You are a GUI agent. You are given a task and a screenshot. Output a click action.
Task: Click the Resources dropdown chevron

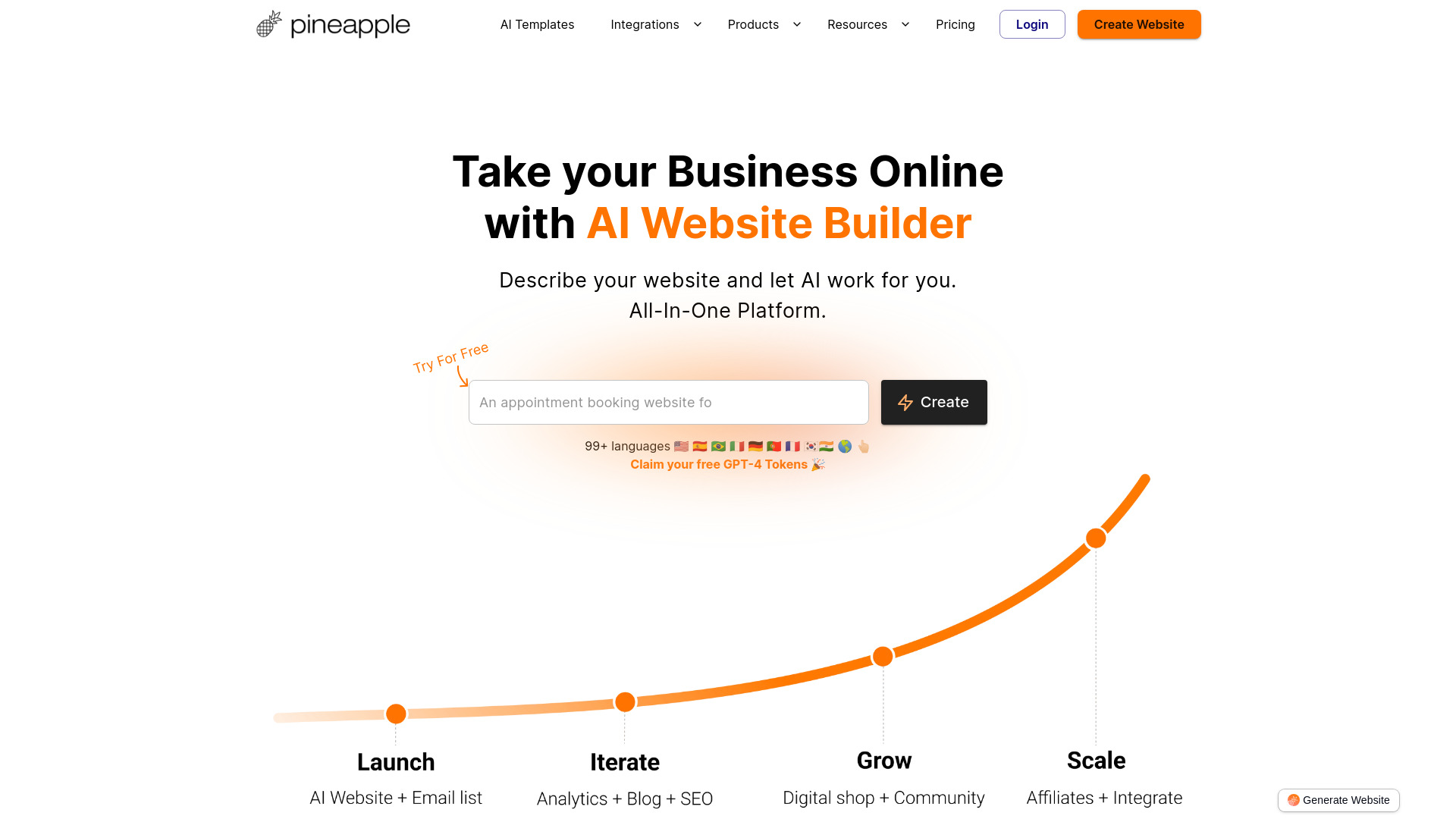pos(905,24)
